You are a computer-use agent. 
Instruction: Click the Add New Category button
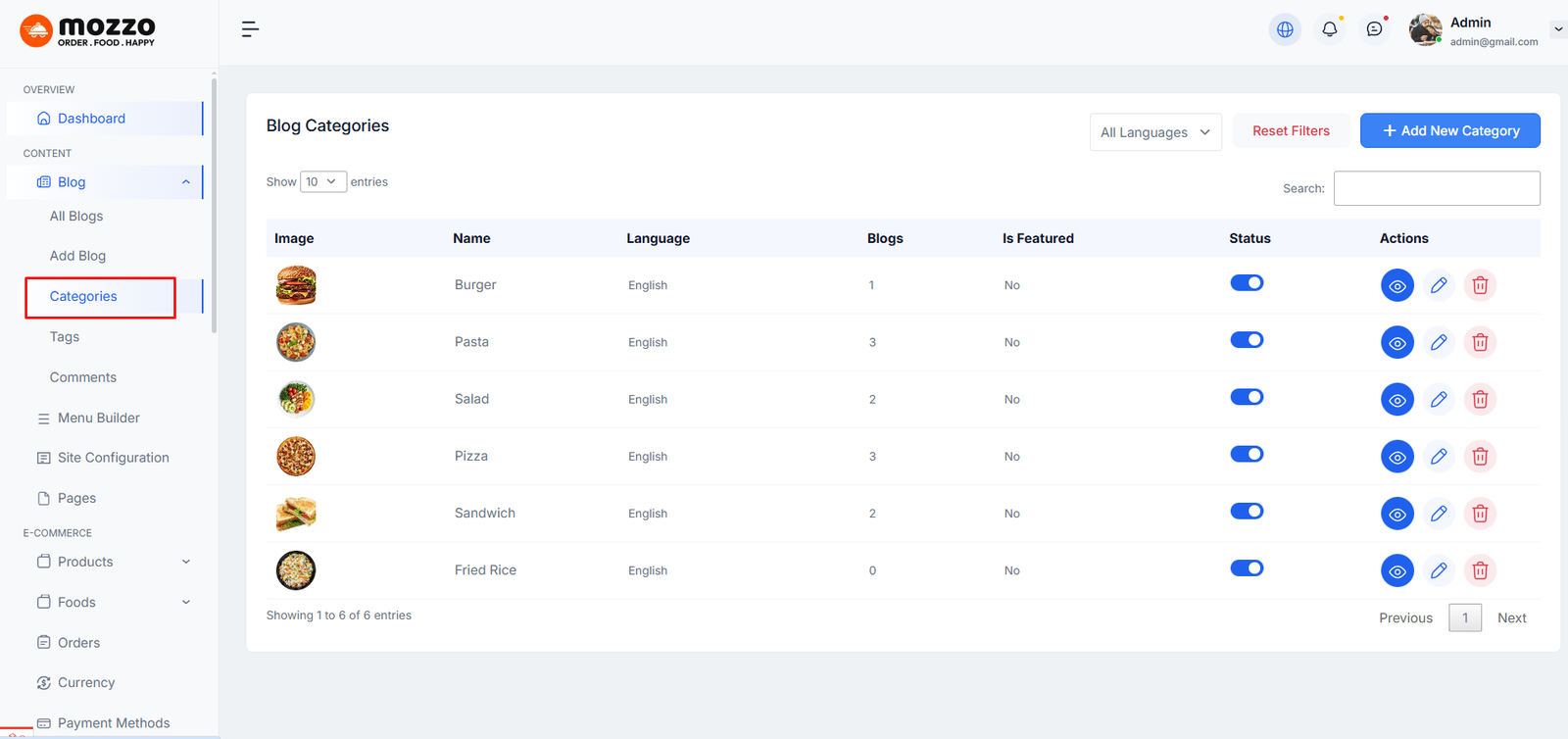(x=1449, y=131)
